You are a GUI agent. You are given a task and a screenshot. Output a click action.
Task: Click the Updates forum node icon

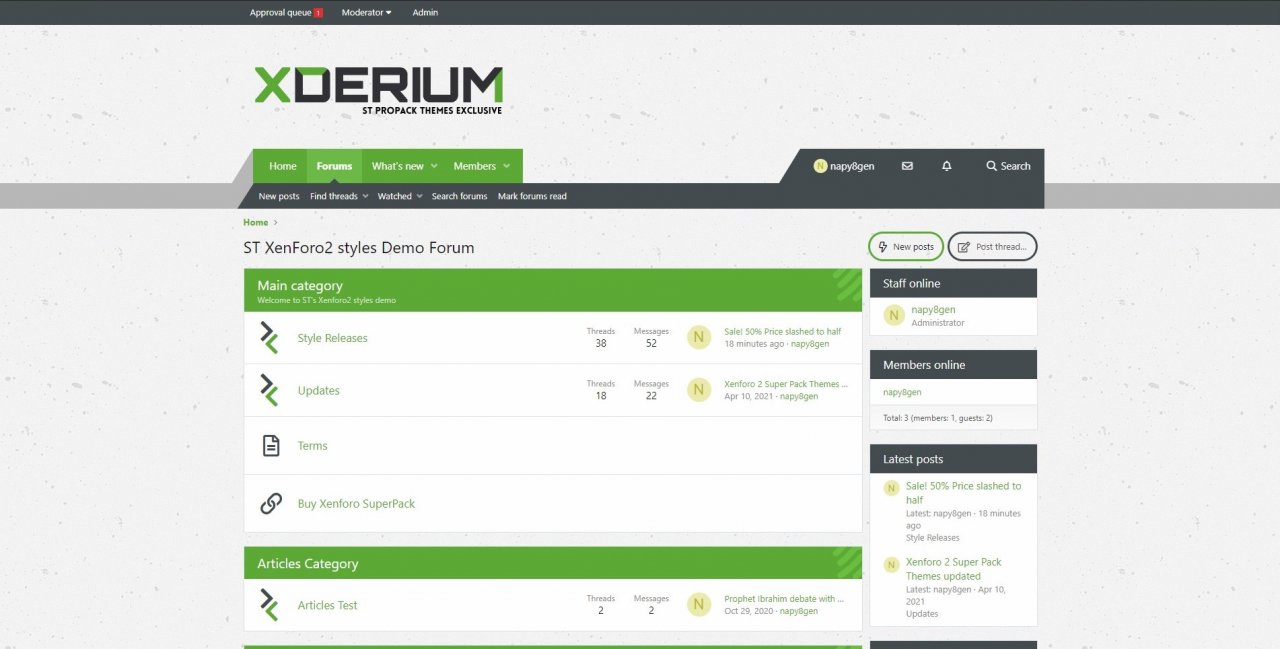[x=269, y=390]
